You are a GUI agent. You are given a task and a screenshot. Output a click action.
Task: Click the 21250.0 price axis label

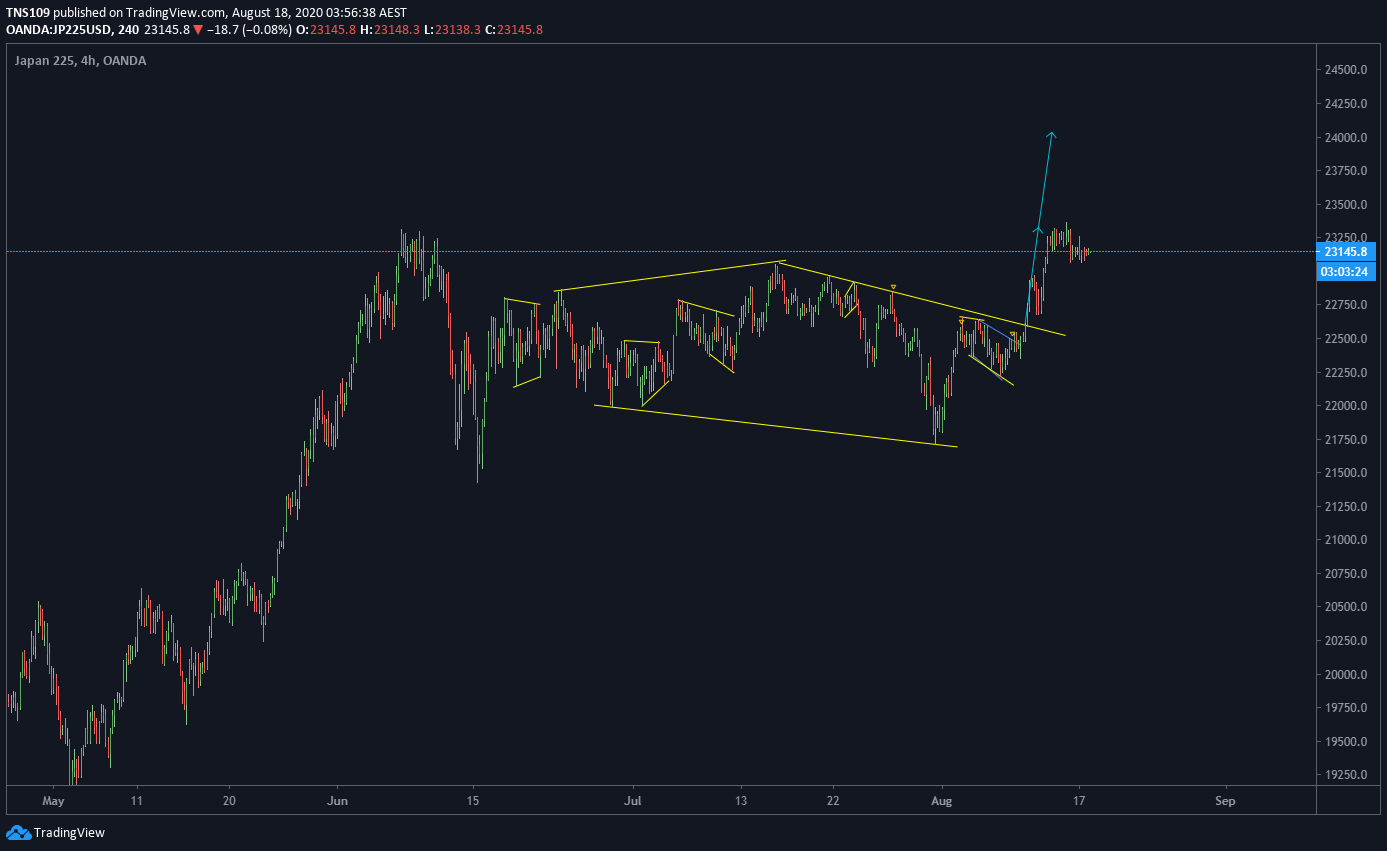pyautogui.click(x=1347, y=507)
